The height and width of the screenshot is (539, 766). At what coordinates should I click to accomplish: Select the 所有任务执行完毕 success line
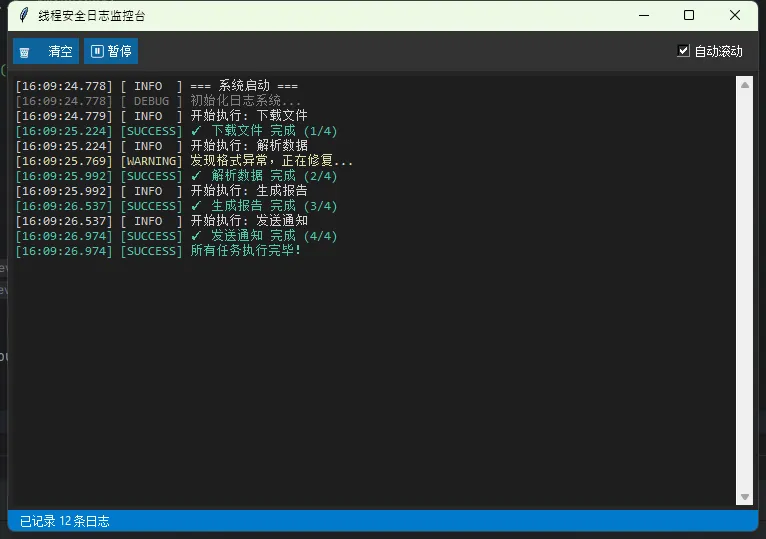(245, 251)
